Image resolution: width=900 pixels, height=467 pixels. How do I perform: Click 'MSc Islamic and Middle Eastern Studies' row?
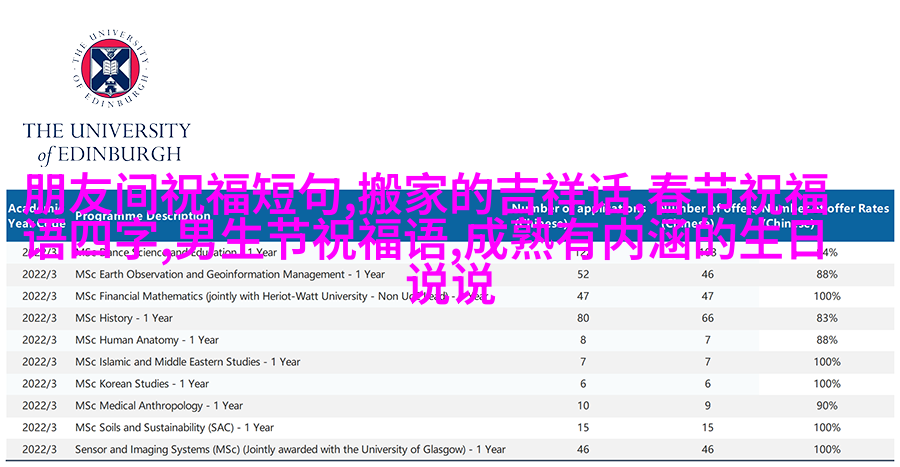tap(450, 362)
